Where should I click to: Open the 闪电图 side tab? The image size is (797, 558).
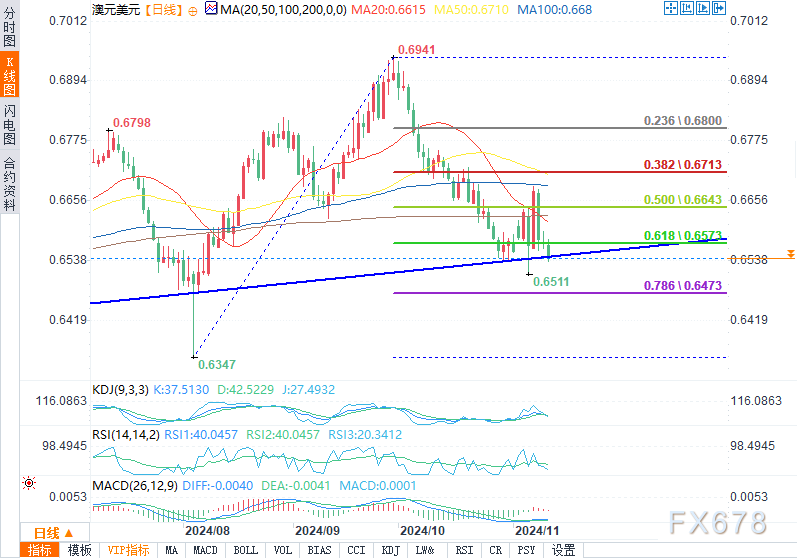pos(9,125)
